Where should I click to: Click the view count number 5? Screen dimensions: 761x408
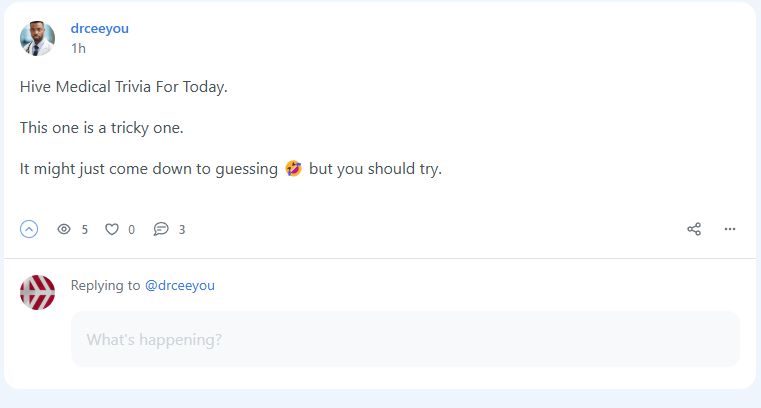coord(84,229)
